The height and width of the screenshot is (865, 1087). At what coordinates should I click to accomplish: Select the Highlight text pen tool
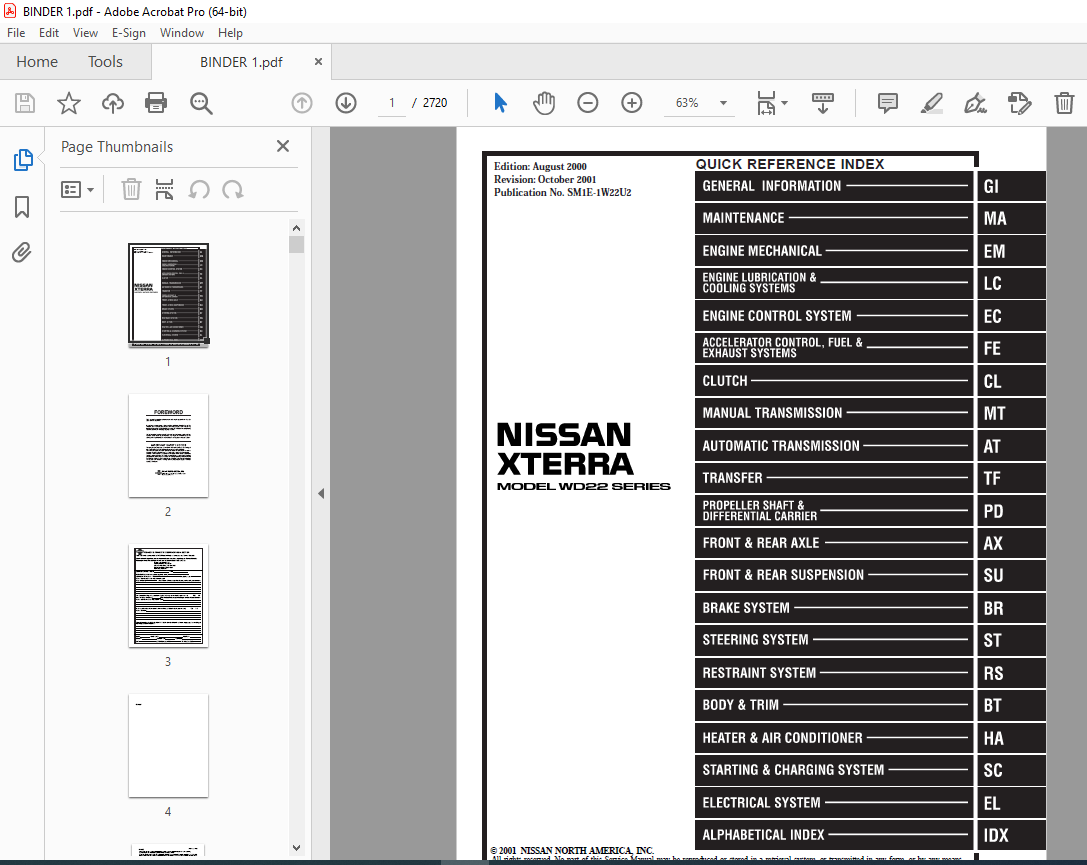[x=931, y=103]
